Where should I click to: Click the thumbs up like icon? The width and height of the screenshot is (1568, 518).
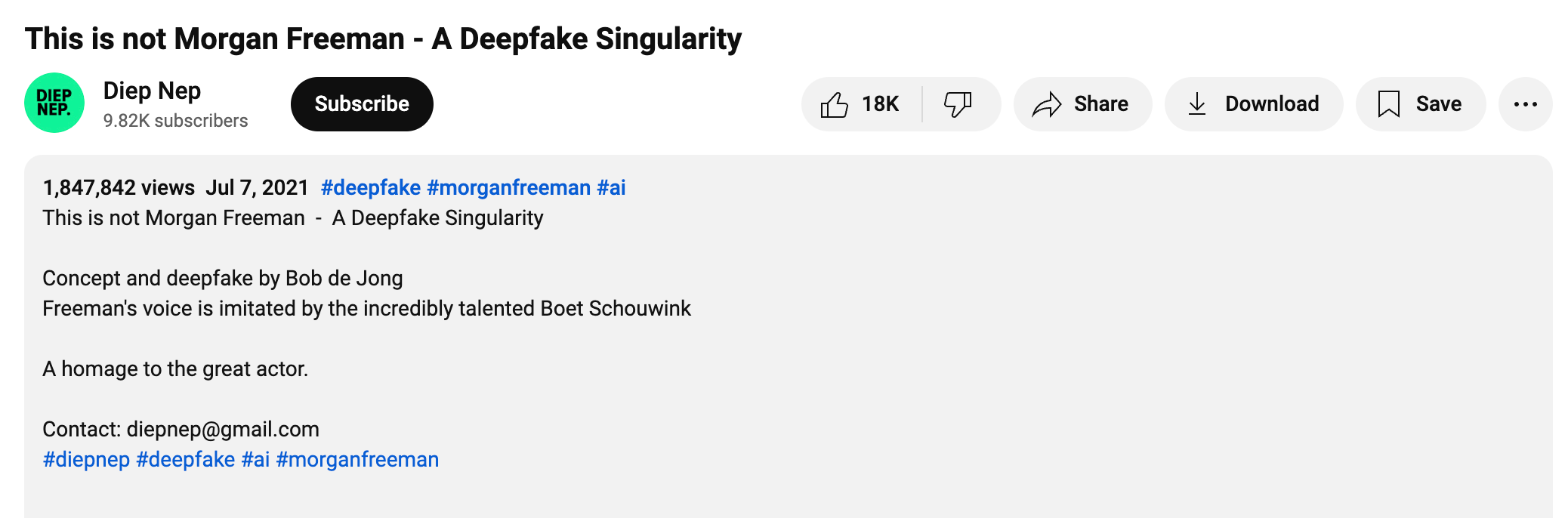tap(835, 104)
